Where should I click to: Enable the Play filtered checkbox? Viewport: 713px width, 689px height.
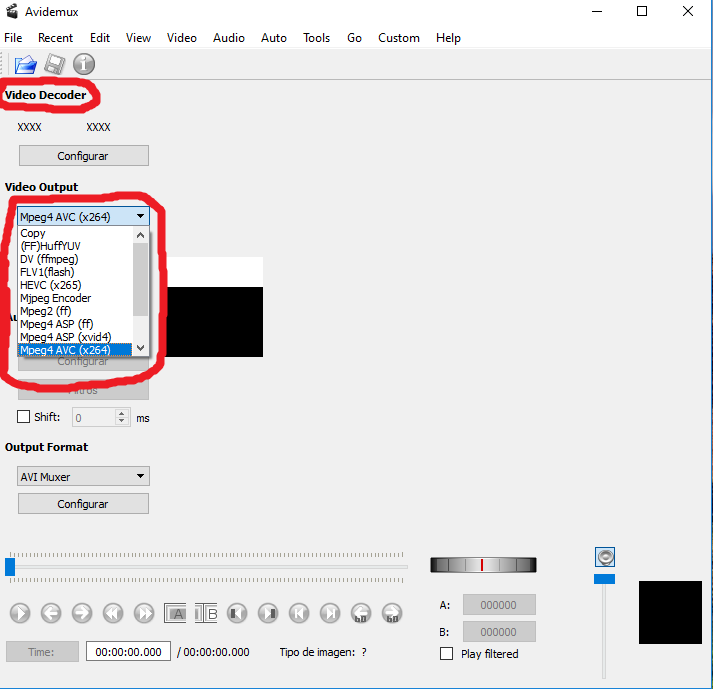(447, 654)
